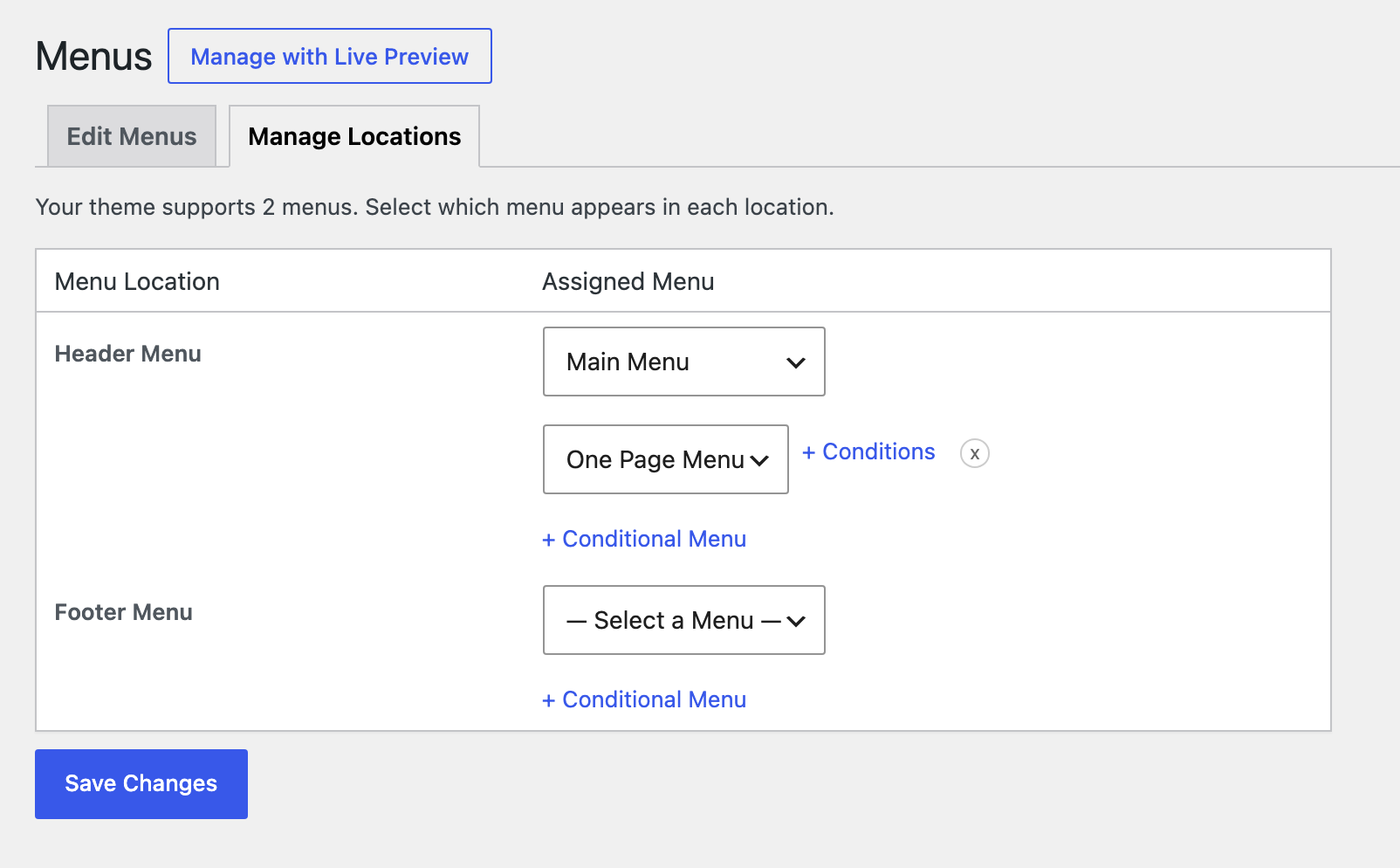Switch to the Edit Menus tab
This screenshot has width=1400, height=868.
tap(132, 136)
